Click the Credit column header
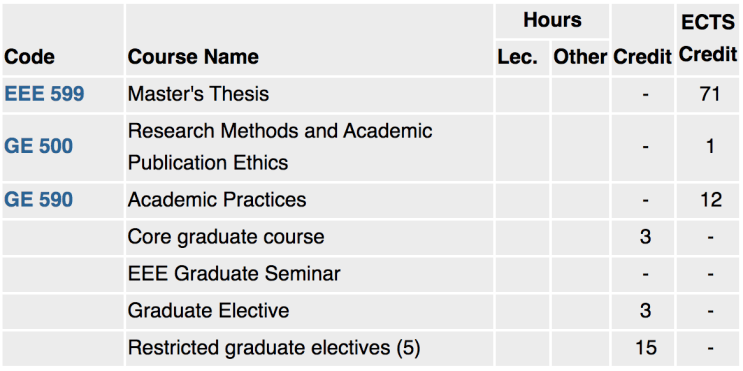Screen dimensions: 743x371 coord(643,57)
